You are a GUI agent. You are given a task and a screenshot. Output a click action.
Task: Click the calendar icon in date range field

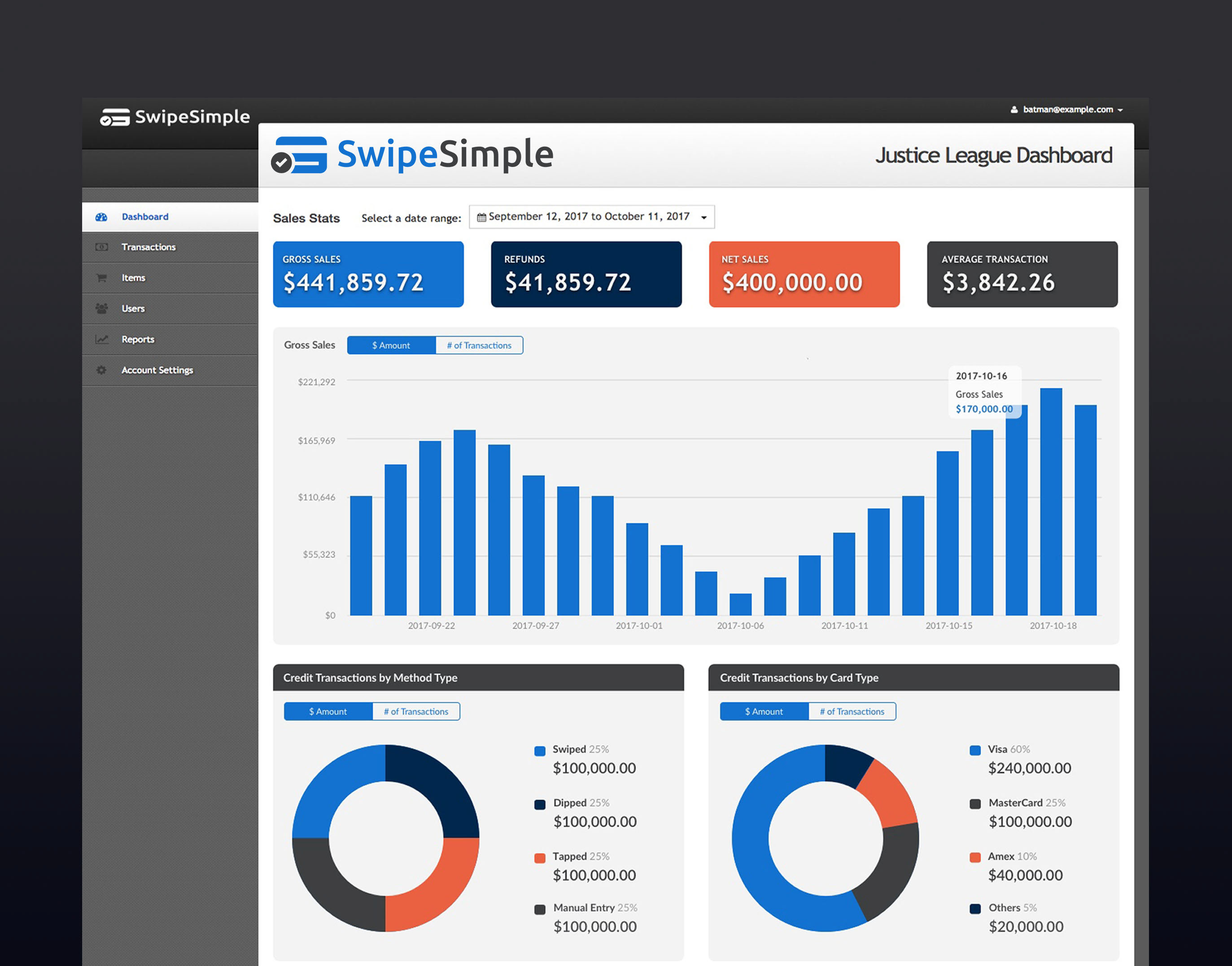point(481,217)
